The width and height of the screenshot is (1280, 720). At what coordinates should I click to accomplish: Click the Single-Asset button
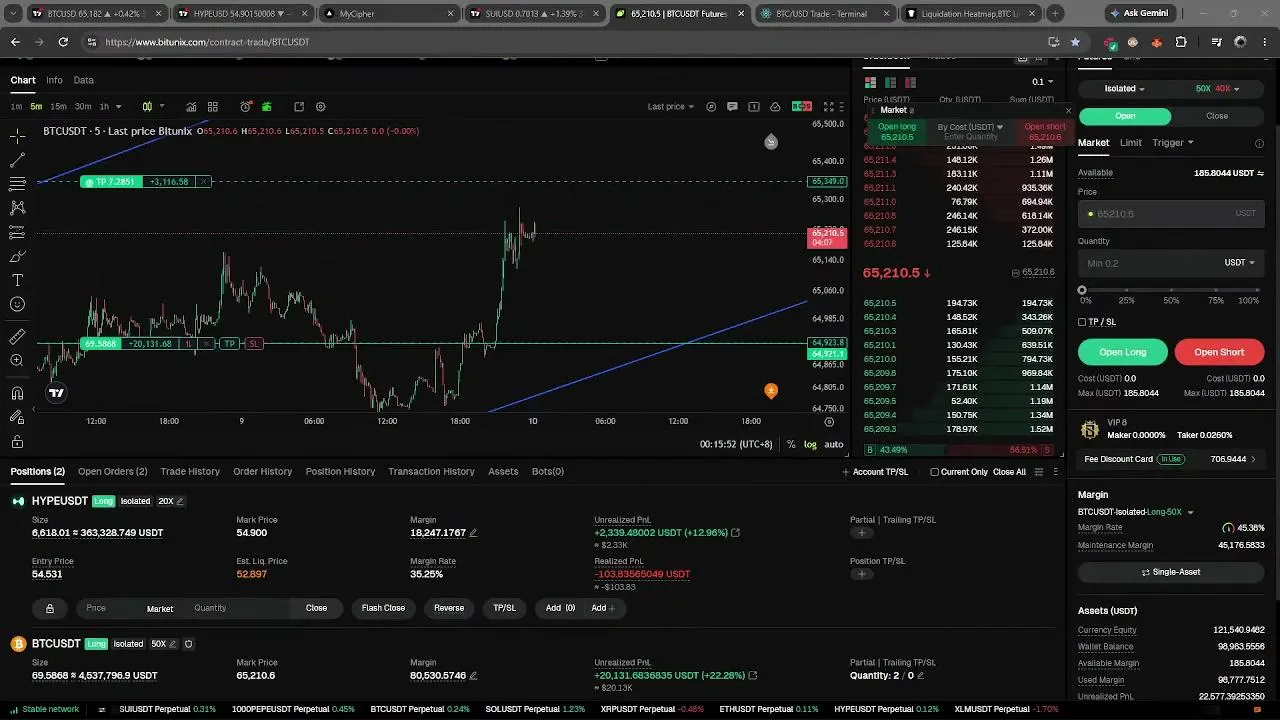[1171, 572]
